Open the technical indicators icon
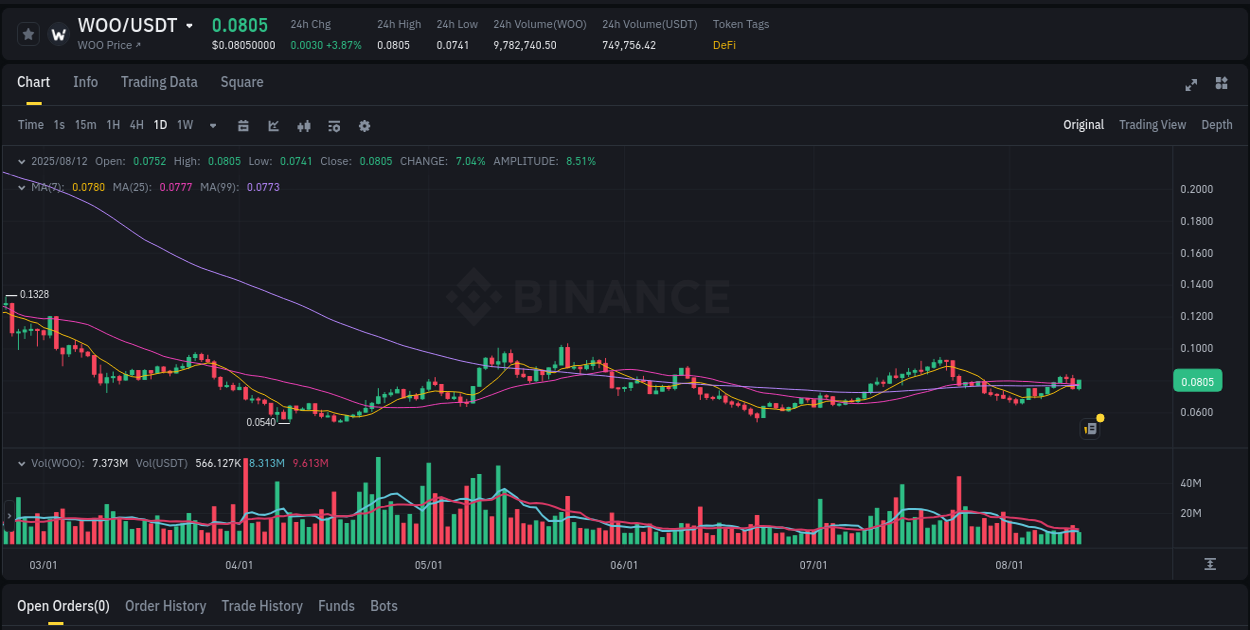This screenshot has width=1250, height=630. click(x=272, y=125)
